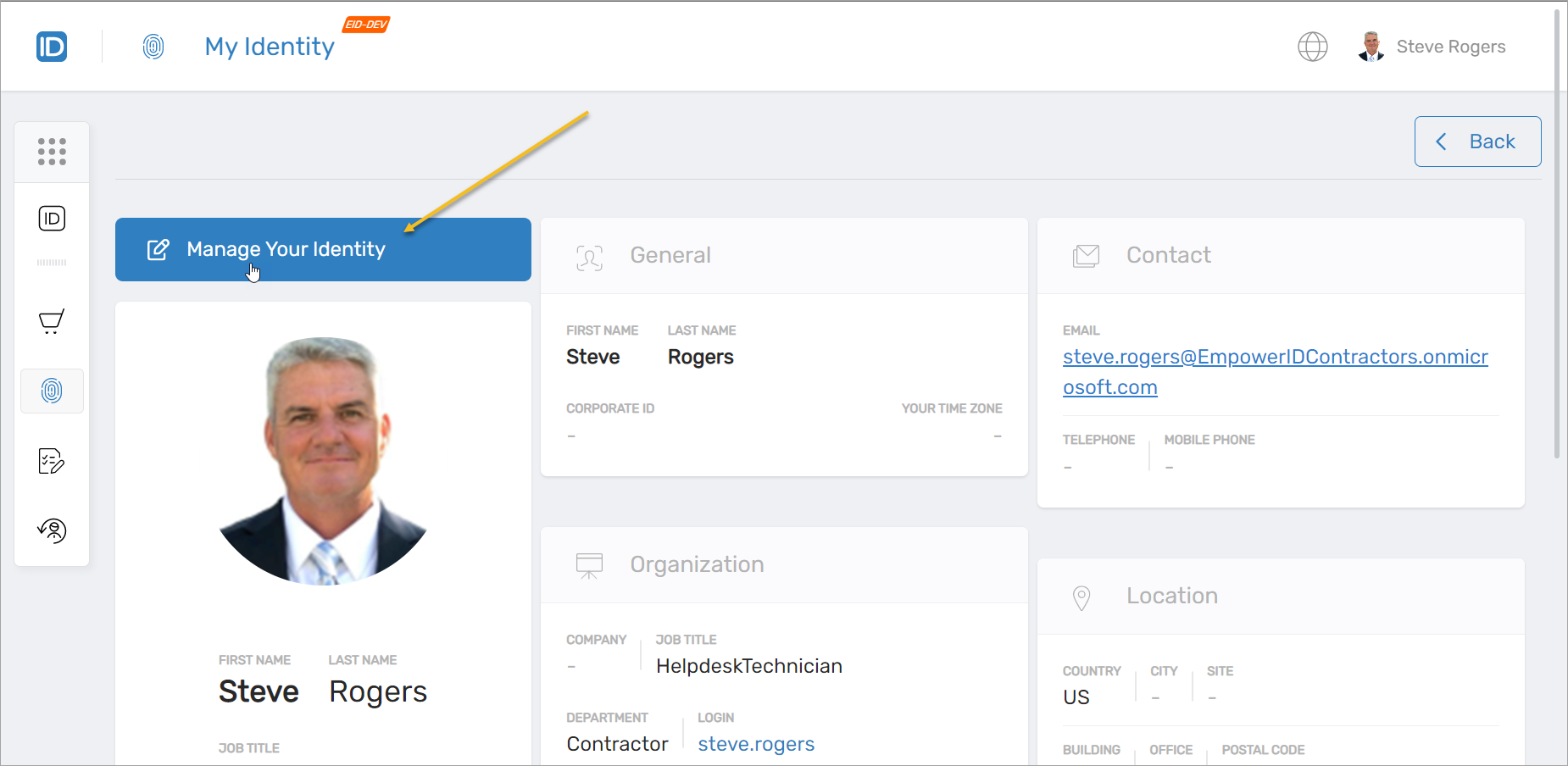Open the approvals sidebar icon
Viewport: 1568px width, 766px height.
point(52,530)
